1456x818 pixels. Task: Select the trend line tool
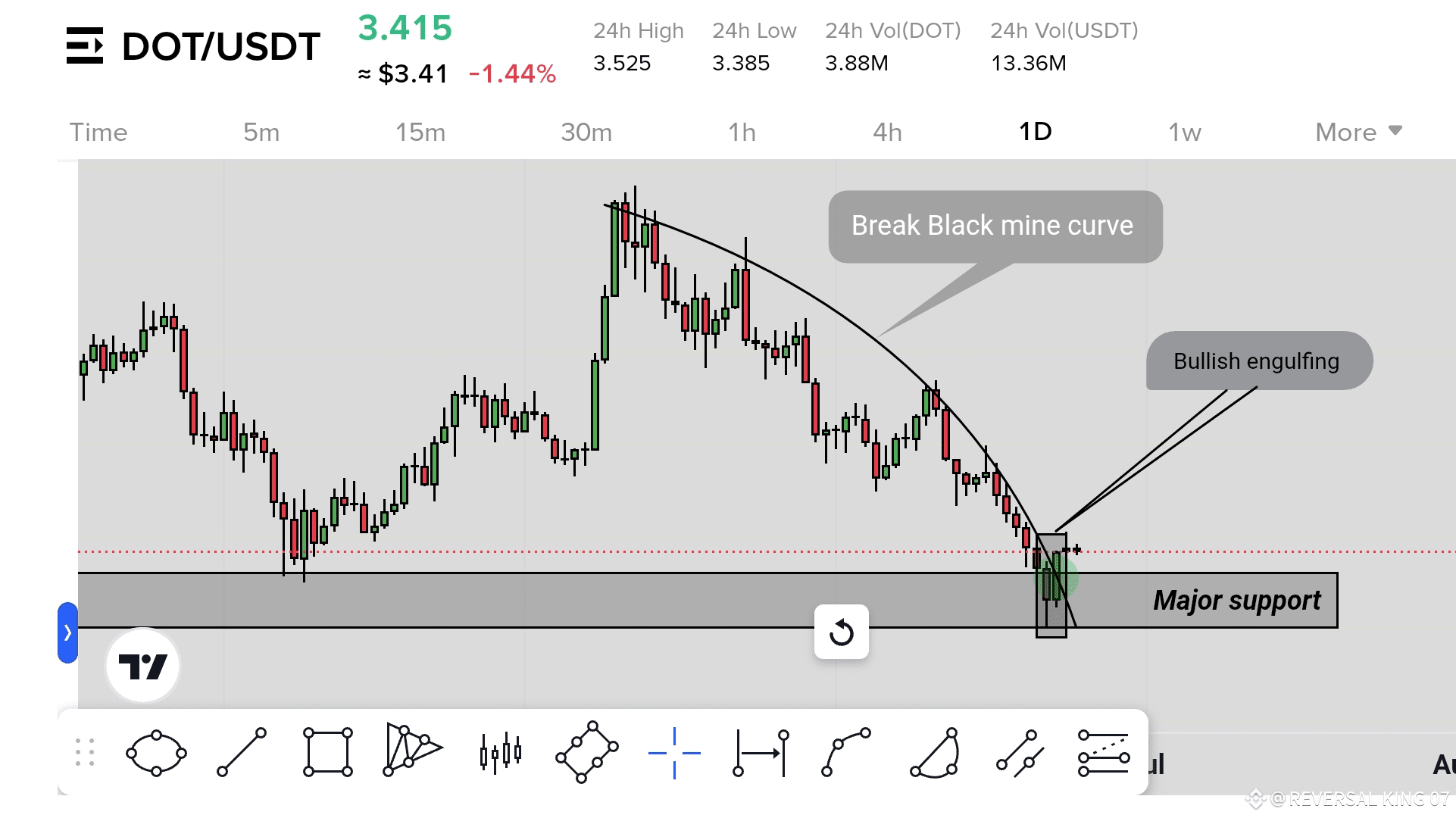[242, 753]
